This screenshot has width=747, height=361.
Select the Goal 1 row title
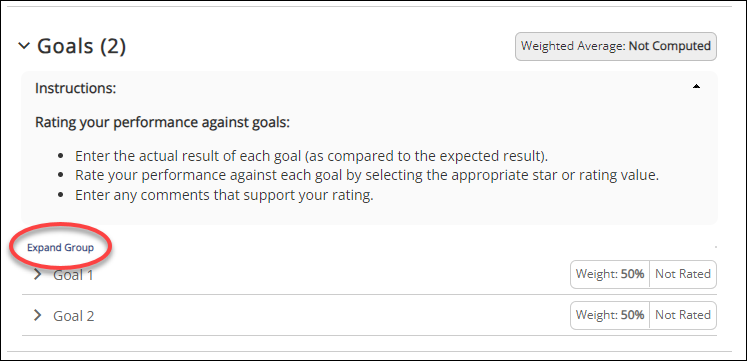(x=73, y=275)
